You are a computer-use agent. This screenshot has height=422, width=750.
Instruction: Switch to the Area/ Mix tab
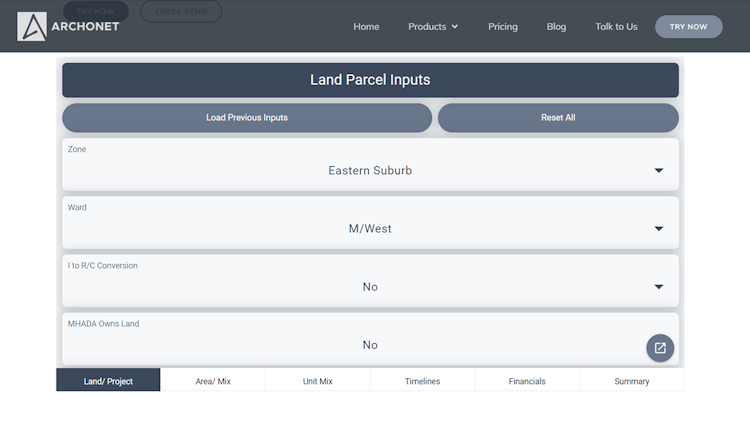pos(213,381)
